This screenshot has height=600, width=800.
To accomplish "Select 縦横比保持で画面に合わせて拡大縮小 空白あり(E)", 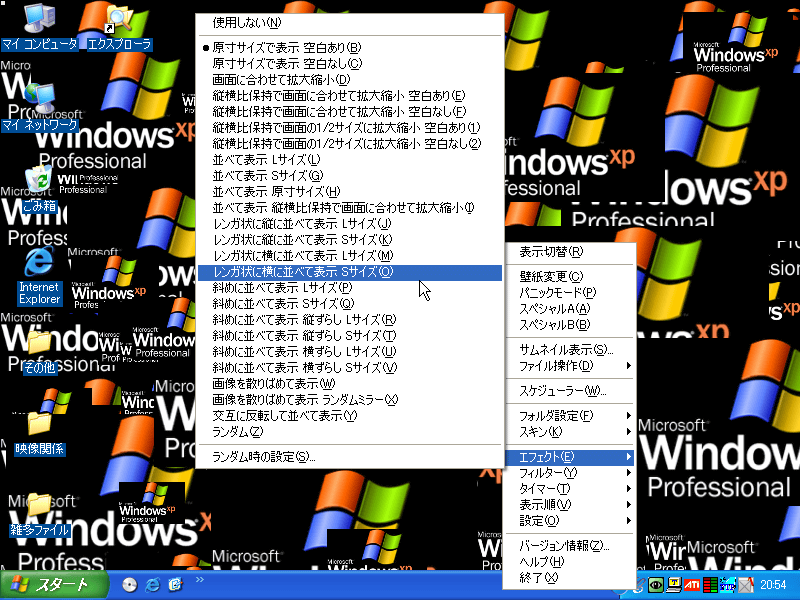I will click(x=350, y=95).
